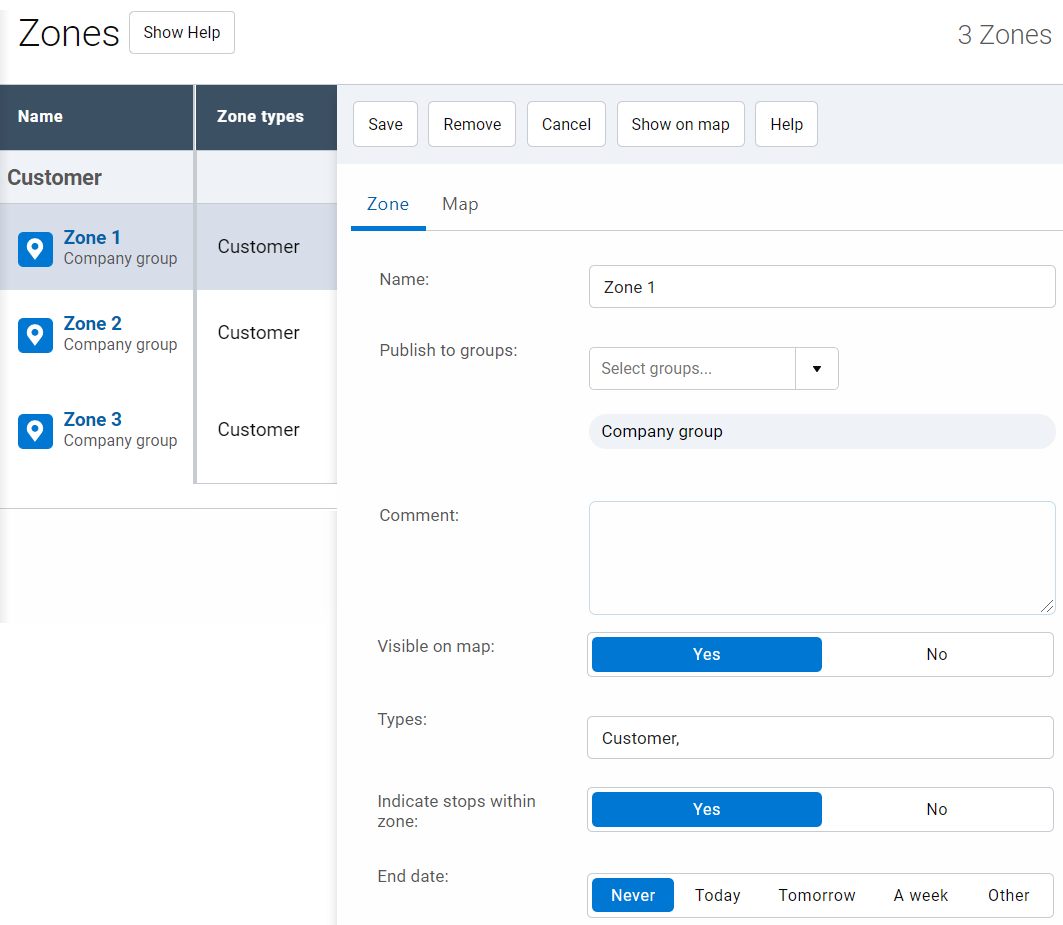This screenshot has height=925, width=1063.
Task: Click Show on map button
Action: [x=681, y=124]
